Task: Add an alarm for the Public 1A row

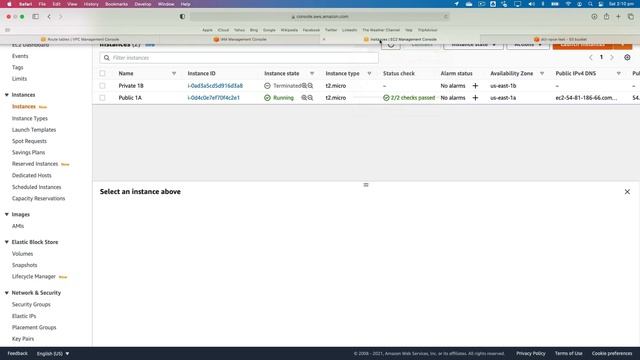Action: pyautogui.click(x=475, y=98)
